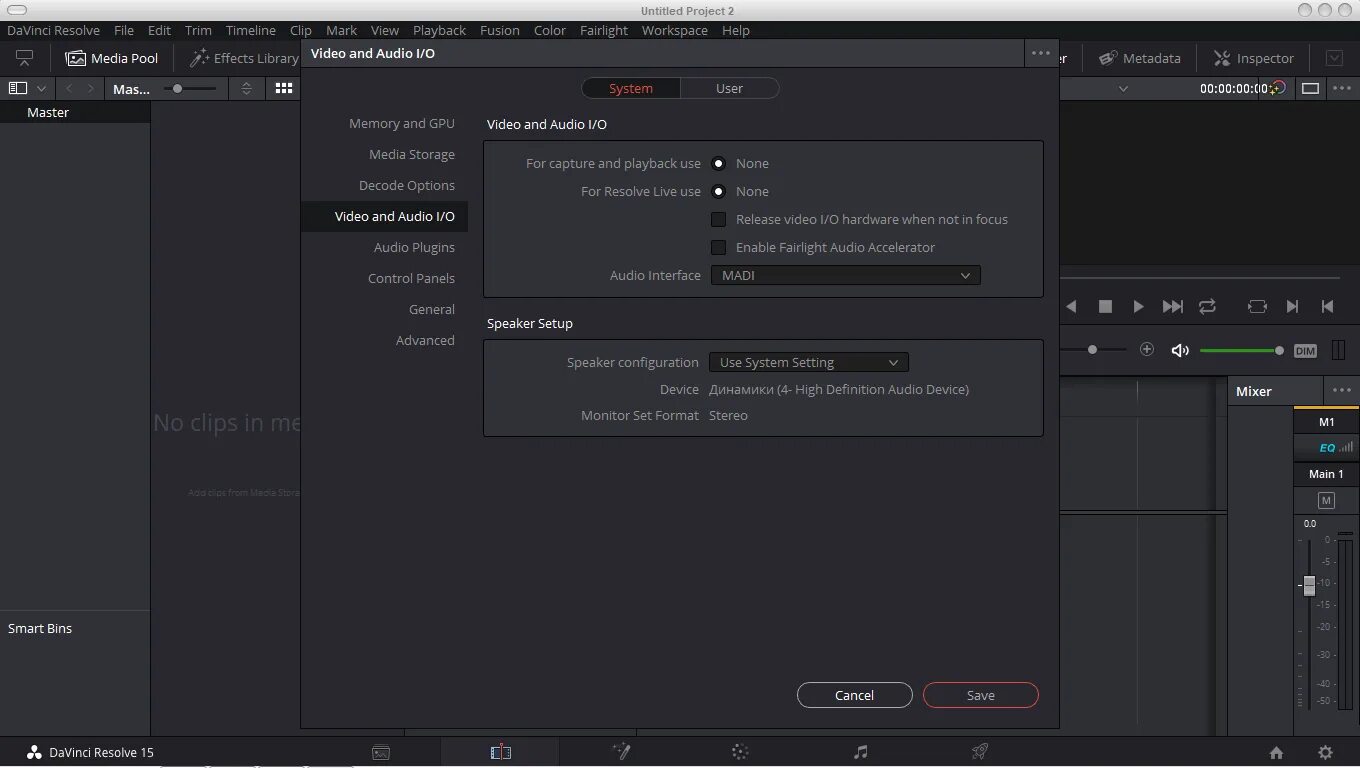Viewport: 1360px width, 768px height.
Task: Toggle match frame icon in transport
Action: point(1257,306)
